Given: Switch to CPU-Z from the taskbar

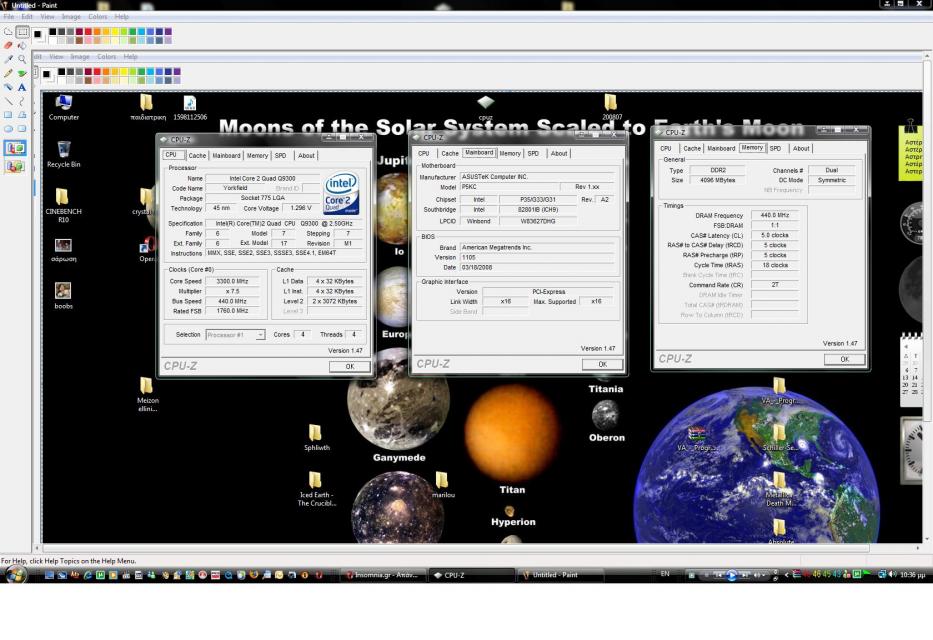Looking at the screenshot, I should (x=472, y=575).
